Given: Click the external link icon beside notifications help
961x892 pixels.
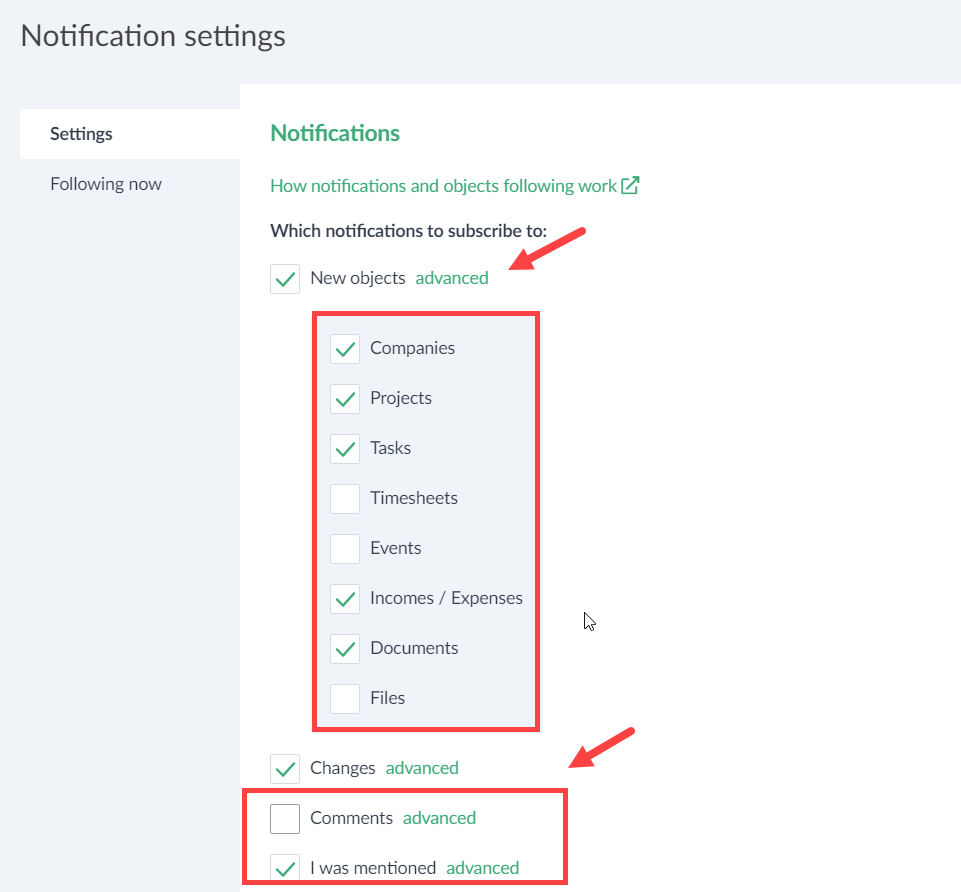Looking at the screenshot, I should (631, 185).
